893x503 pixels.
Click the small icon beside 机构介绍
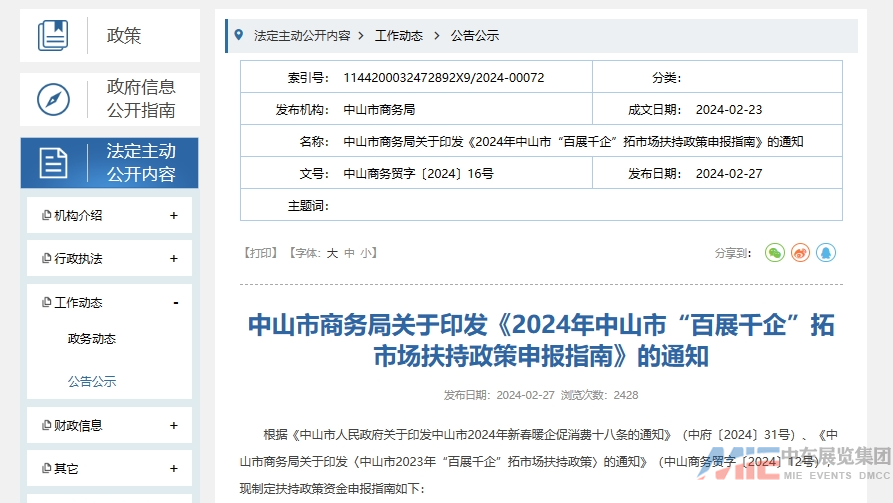(46, 215)
